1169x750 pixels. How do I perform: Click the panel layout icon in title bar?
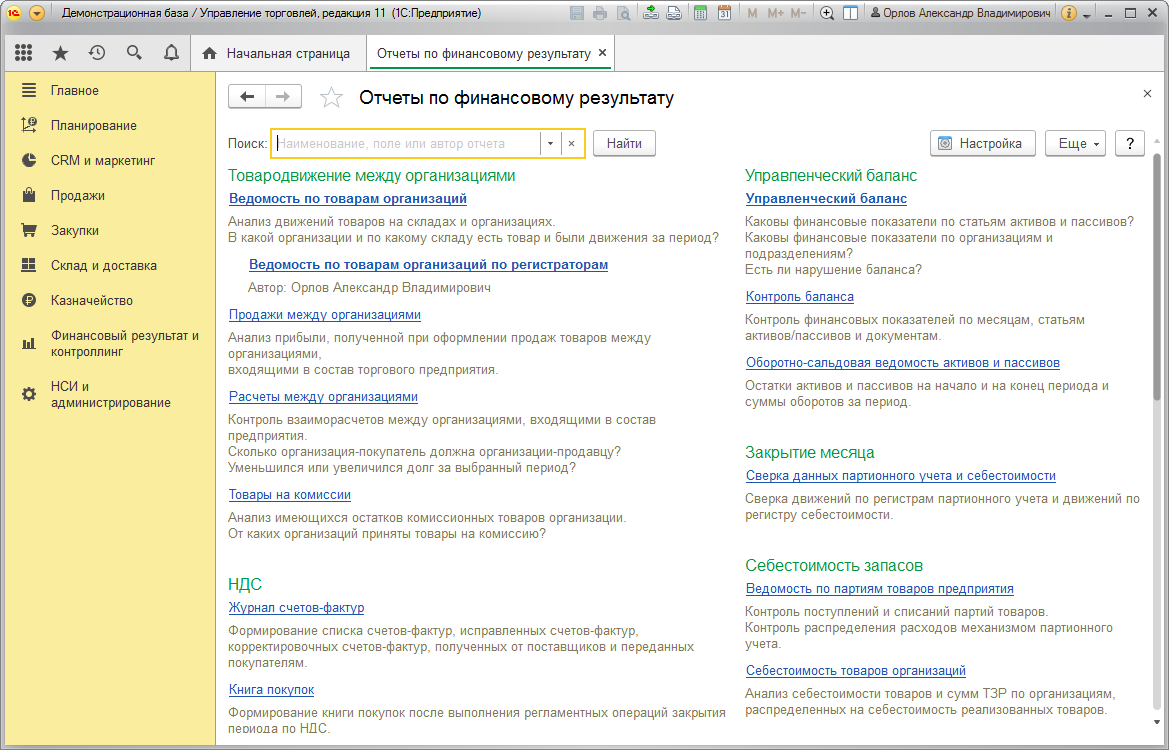click(850, 13)
